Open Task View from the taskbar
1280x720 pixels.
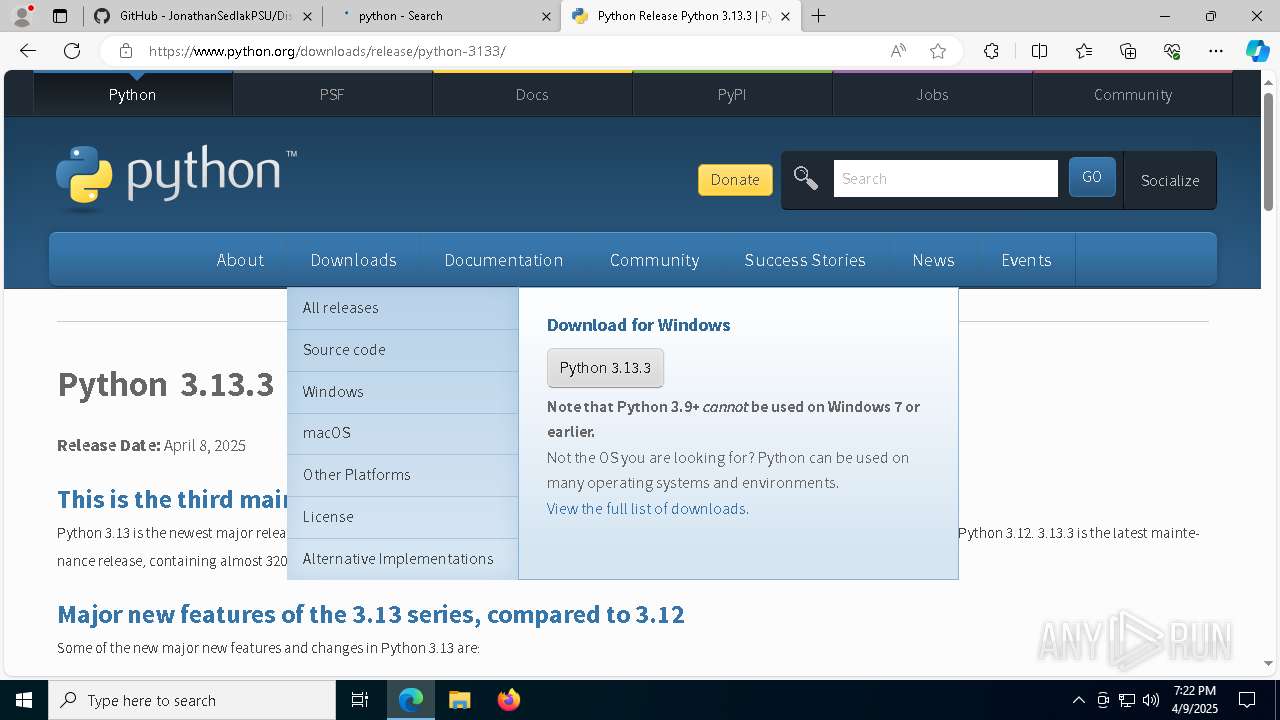coord(360,700)
